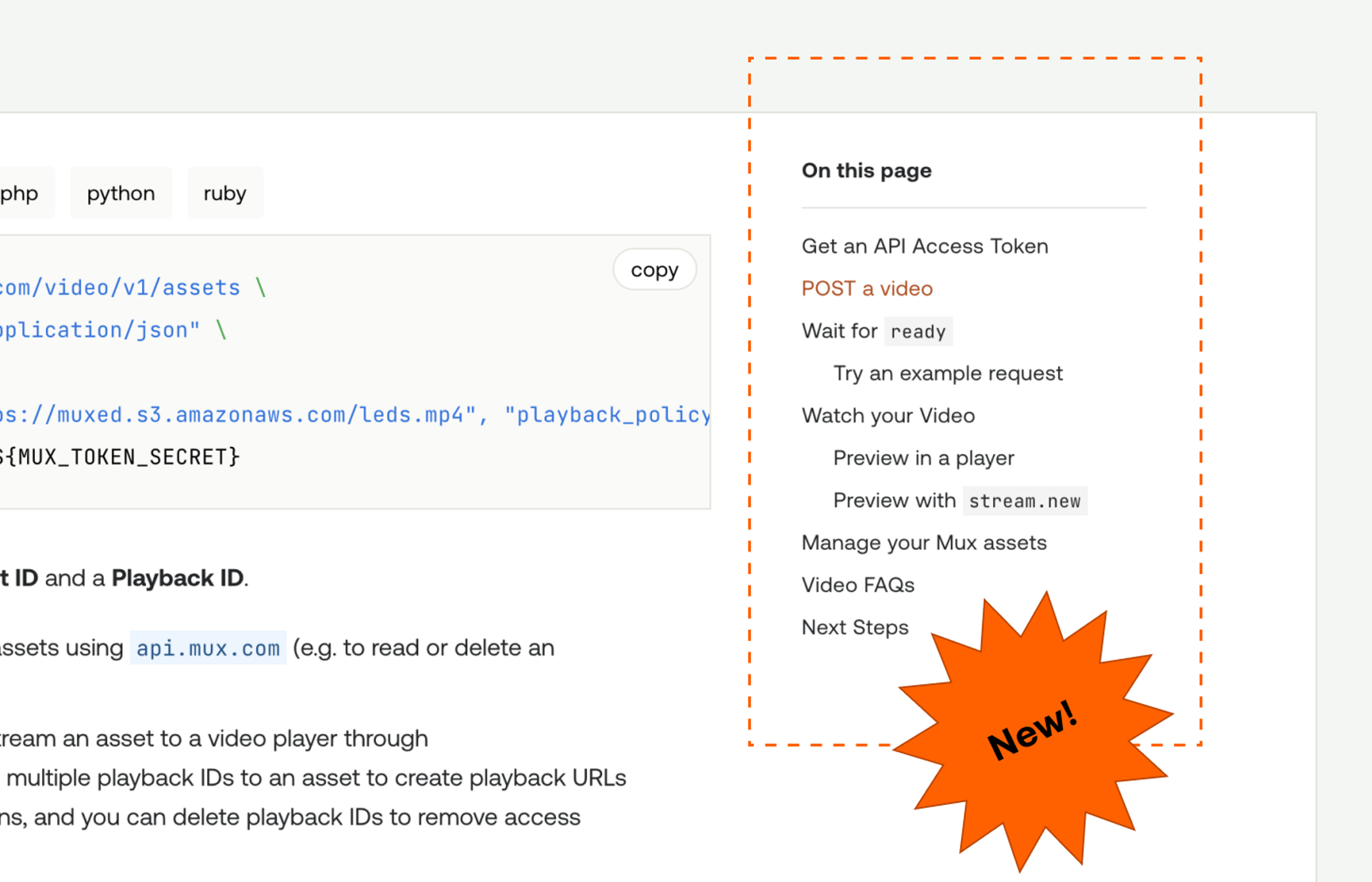Image resolution: width=1372 pixels, height=882 pixels.
Task: Go to 'Video FAQs' section
Action: [857, 585]
